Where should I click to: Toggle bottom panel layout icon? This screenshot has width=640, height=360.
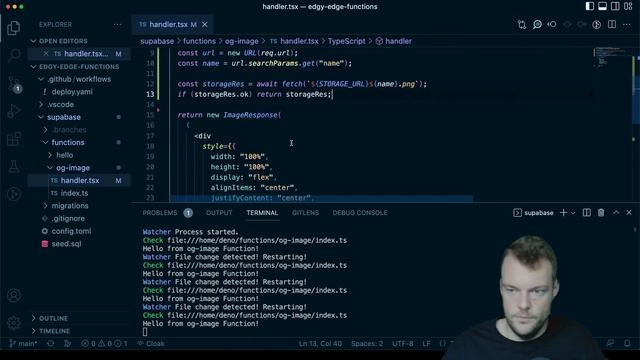coord(602,6)
